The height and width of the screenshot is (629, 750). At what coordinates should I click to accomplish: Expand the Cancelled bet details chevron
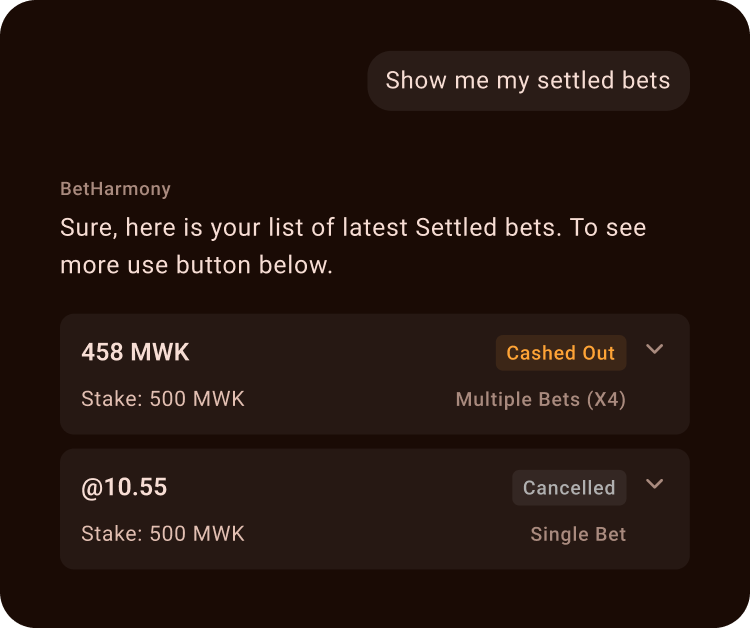click(655, 484)
